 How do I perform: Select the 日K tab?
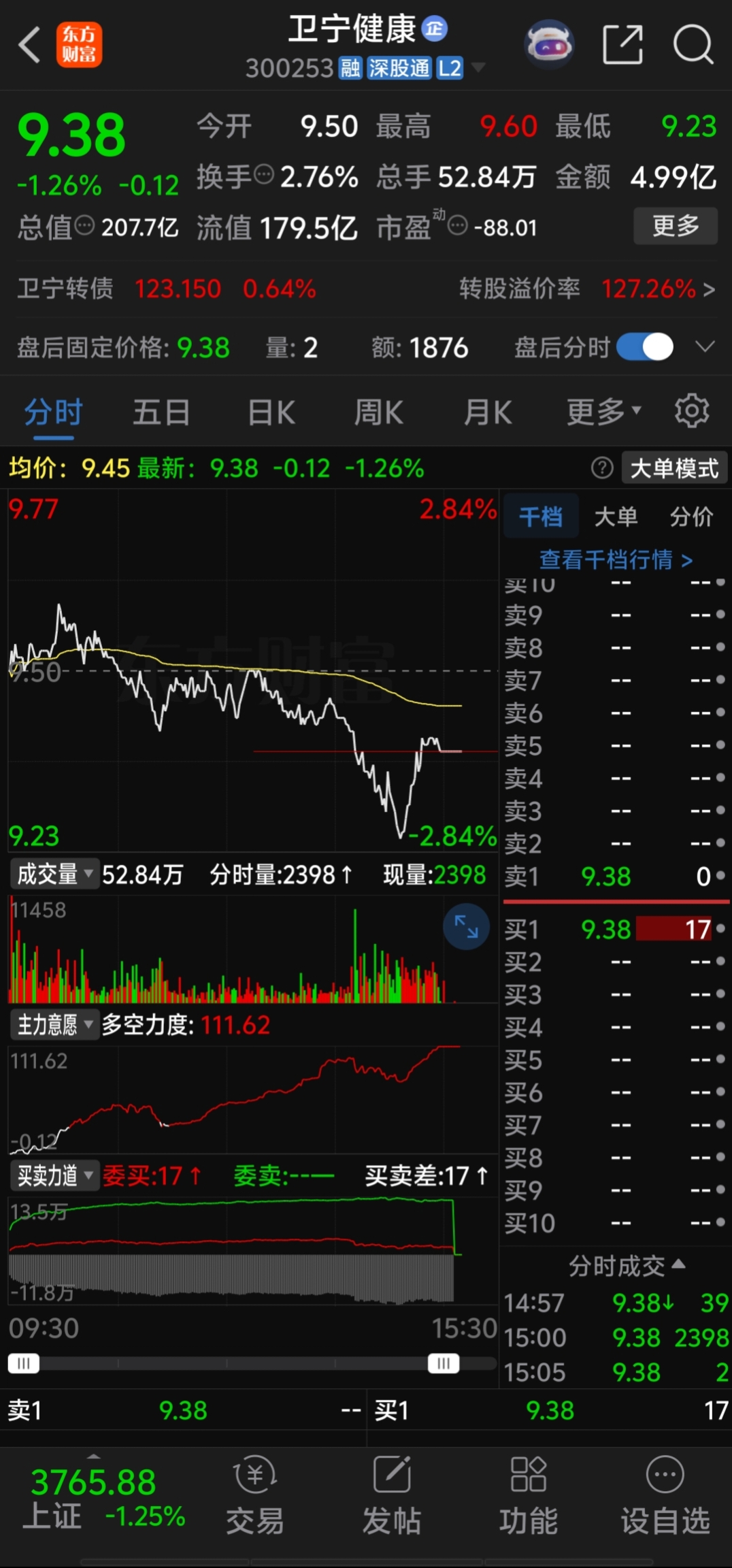coord(271,412)
